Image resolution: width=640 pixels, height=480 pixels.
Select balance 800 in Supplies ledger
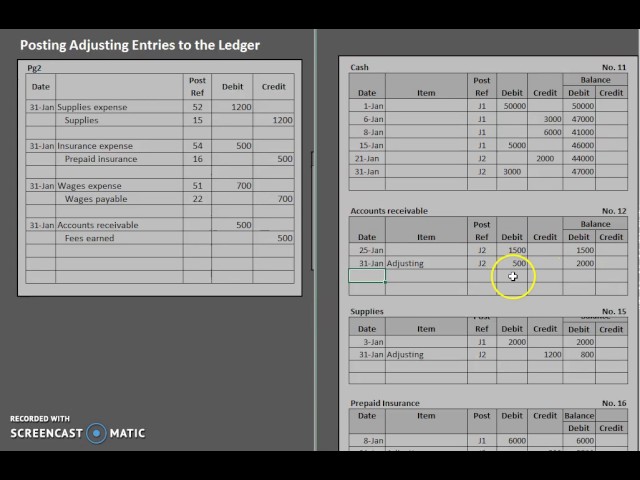coord(579,355)
